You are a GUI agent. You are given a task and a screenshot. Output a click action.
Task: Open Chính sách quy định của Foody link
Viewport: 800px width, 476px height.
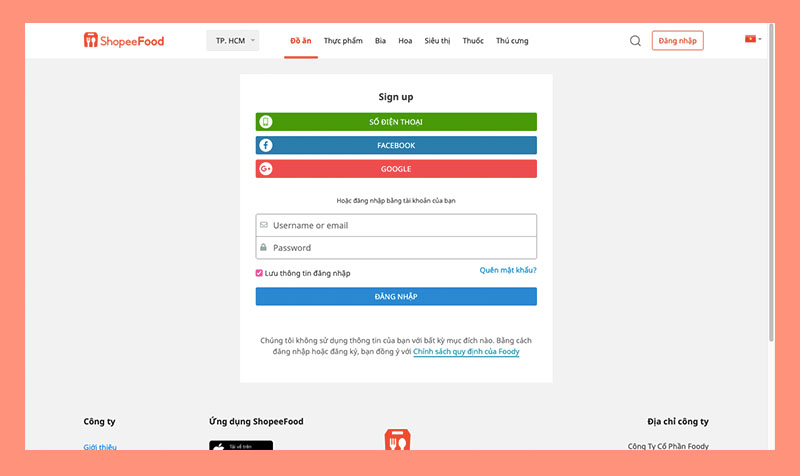(466, 352)
